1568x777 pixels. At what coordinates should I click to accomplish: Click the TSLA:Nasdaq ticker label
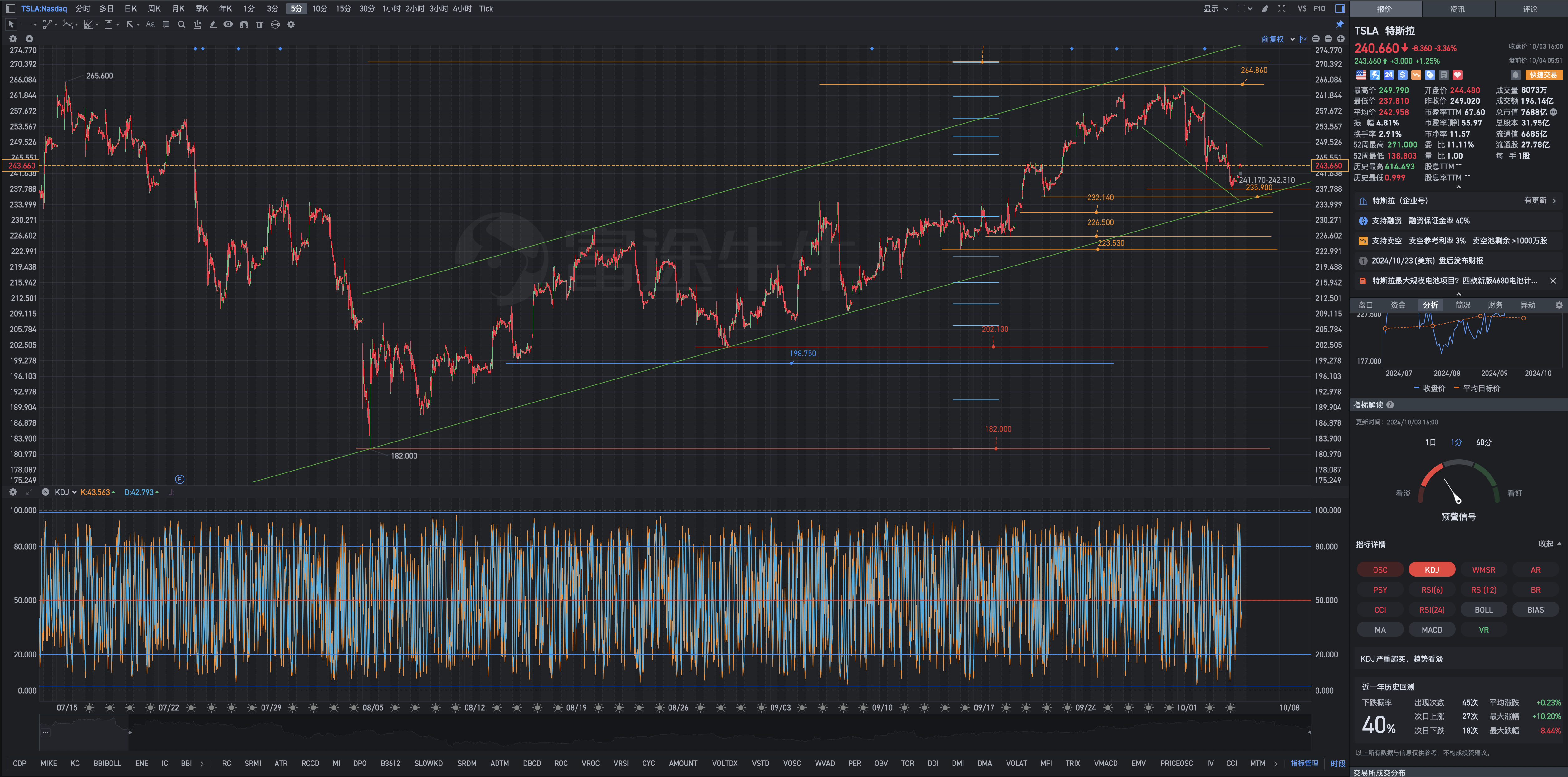[x=44, y=8]
